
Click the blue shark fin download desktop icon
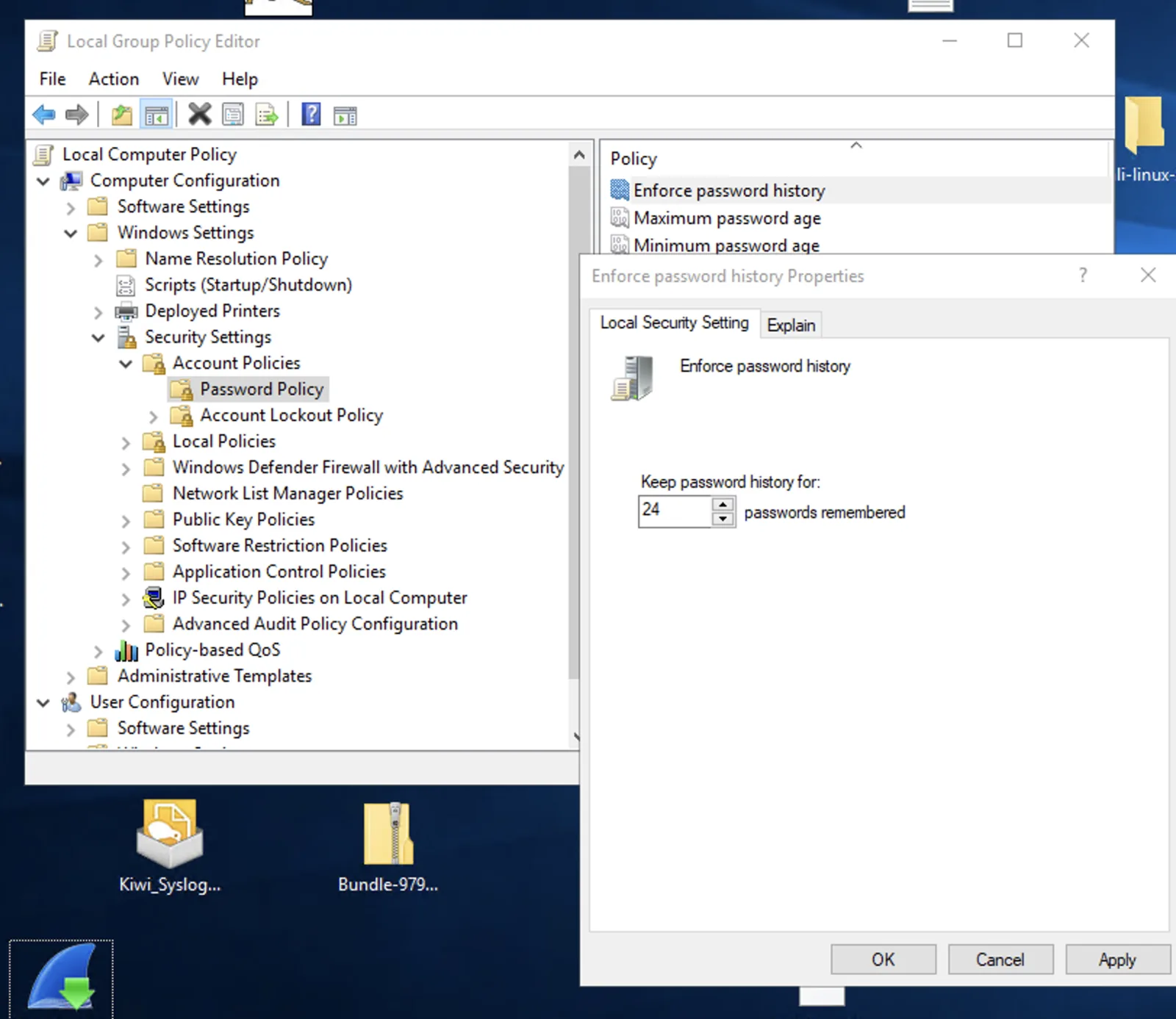point(62,977)
